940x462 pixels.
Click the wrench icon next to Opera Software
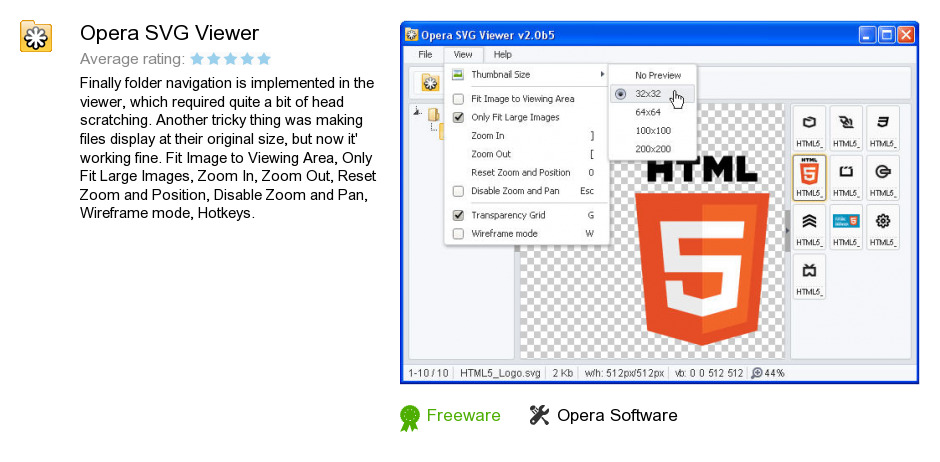(x=540, y=415)
